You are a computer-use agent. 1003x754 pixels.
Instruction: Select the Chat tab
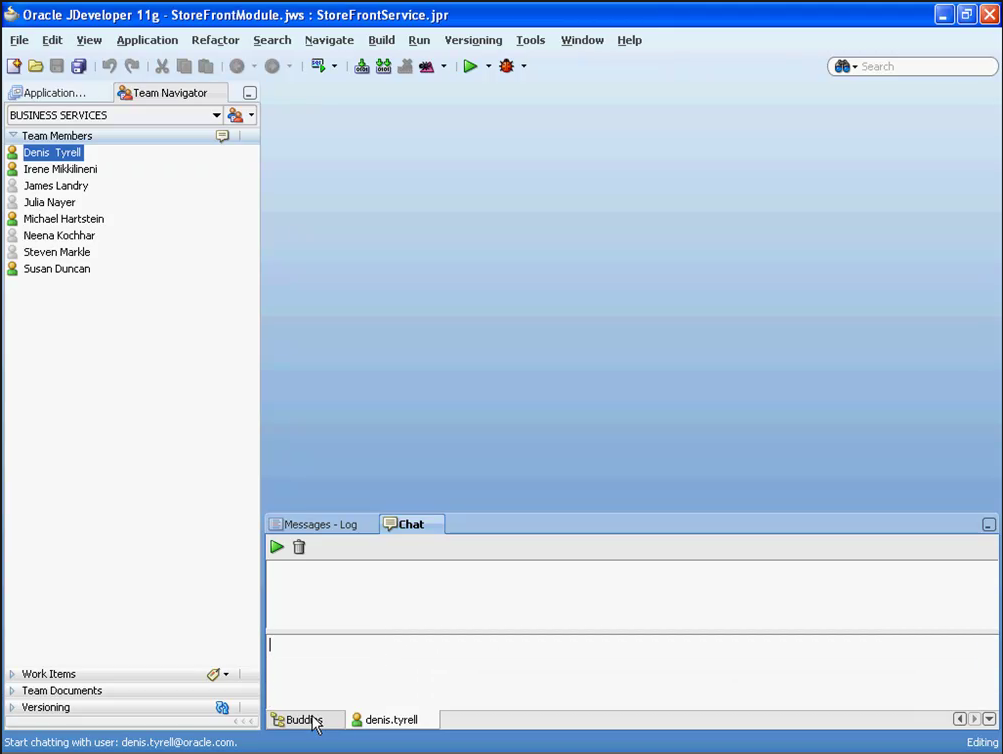coord(411,524)
